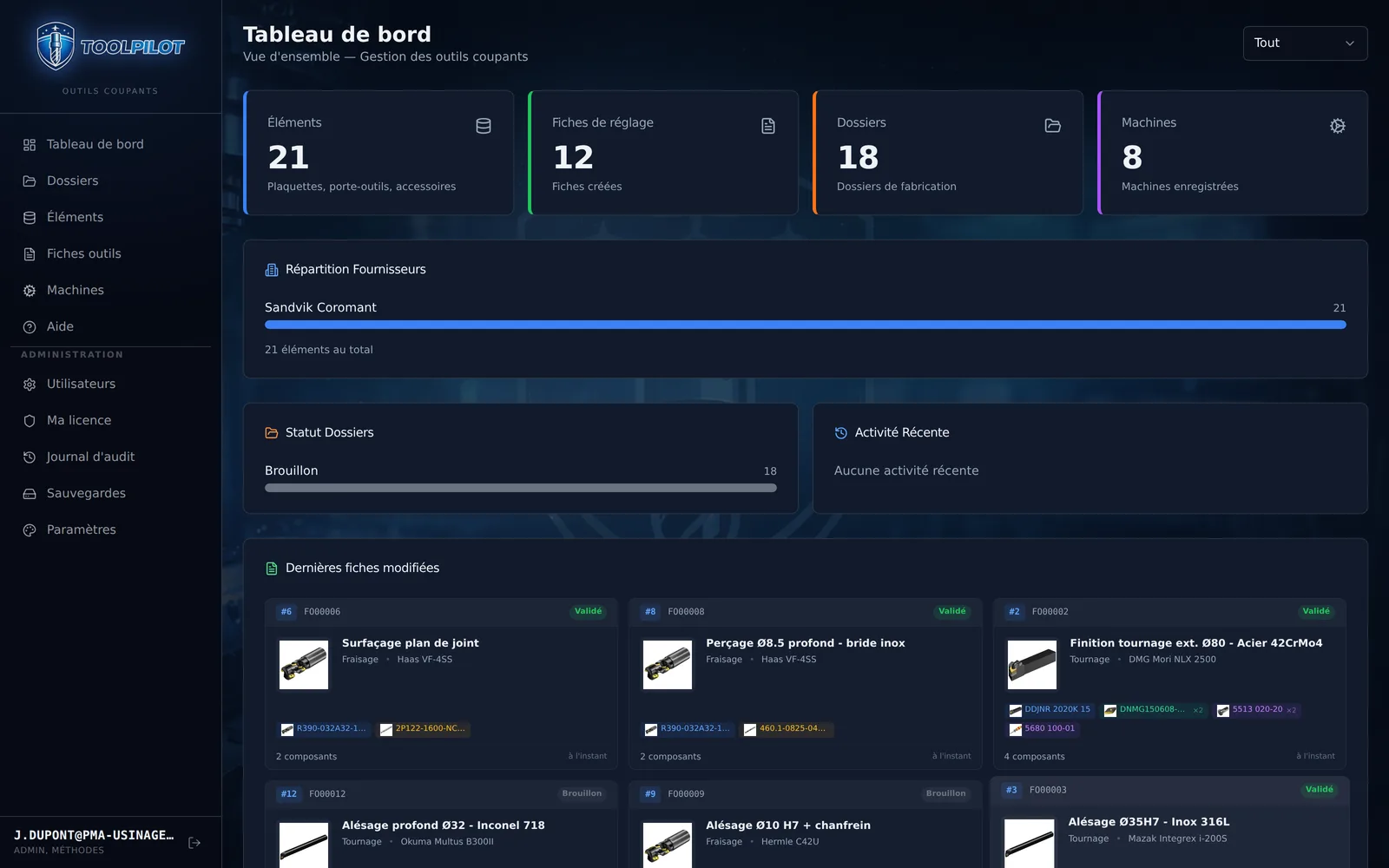
Task: Open Alésage profond Ø32 - Inconel 718 sheet
Action: pyautogui.click(x=443, y=825)
